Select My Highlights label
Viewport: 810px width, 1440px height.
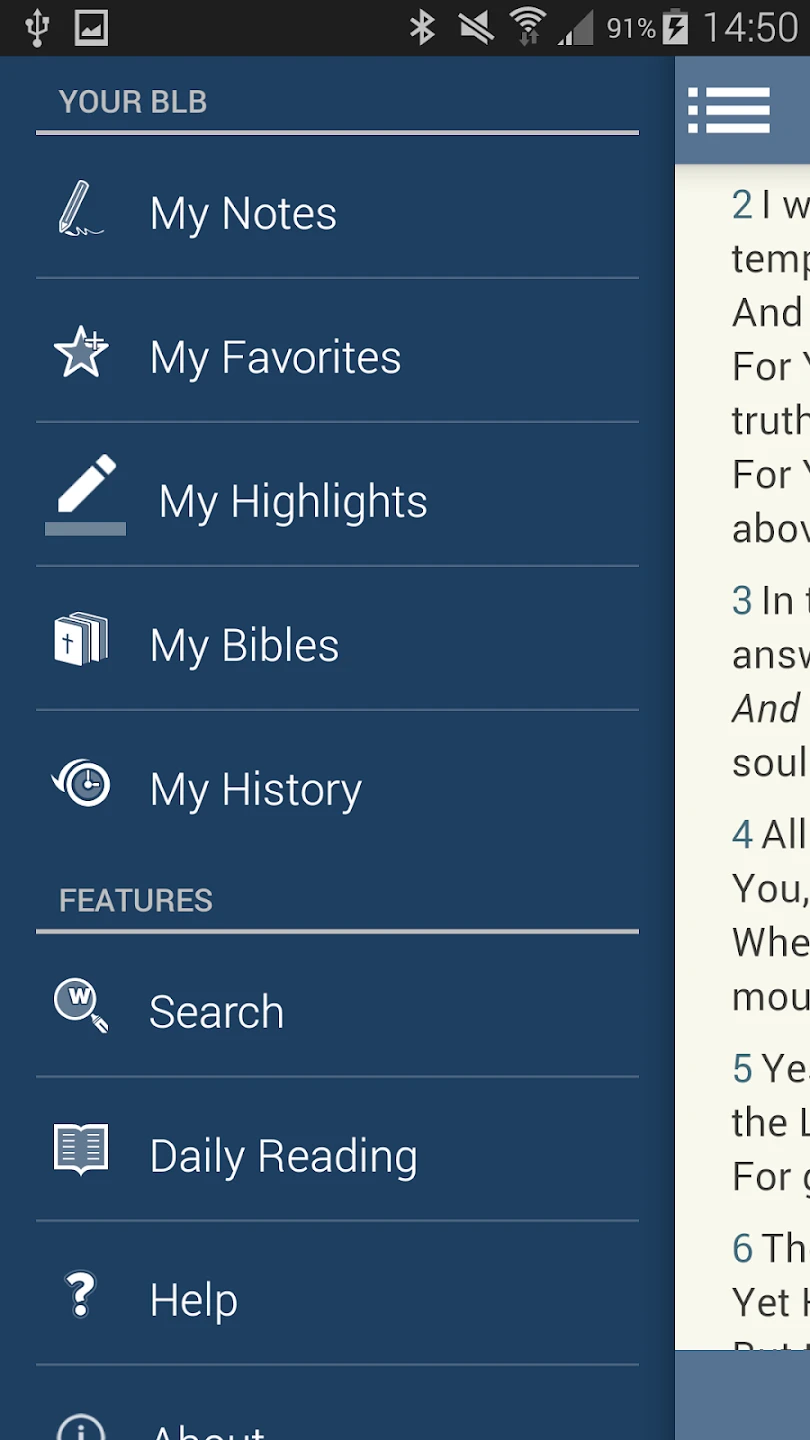pyautogui.click(x=293, y=502)
